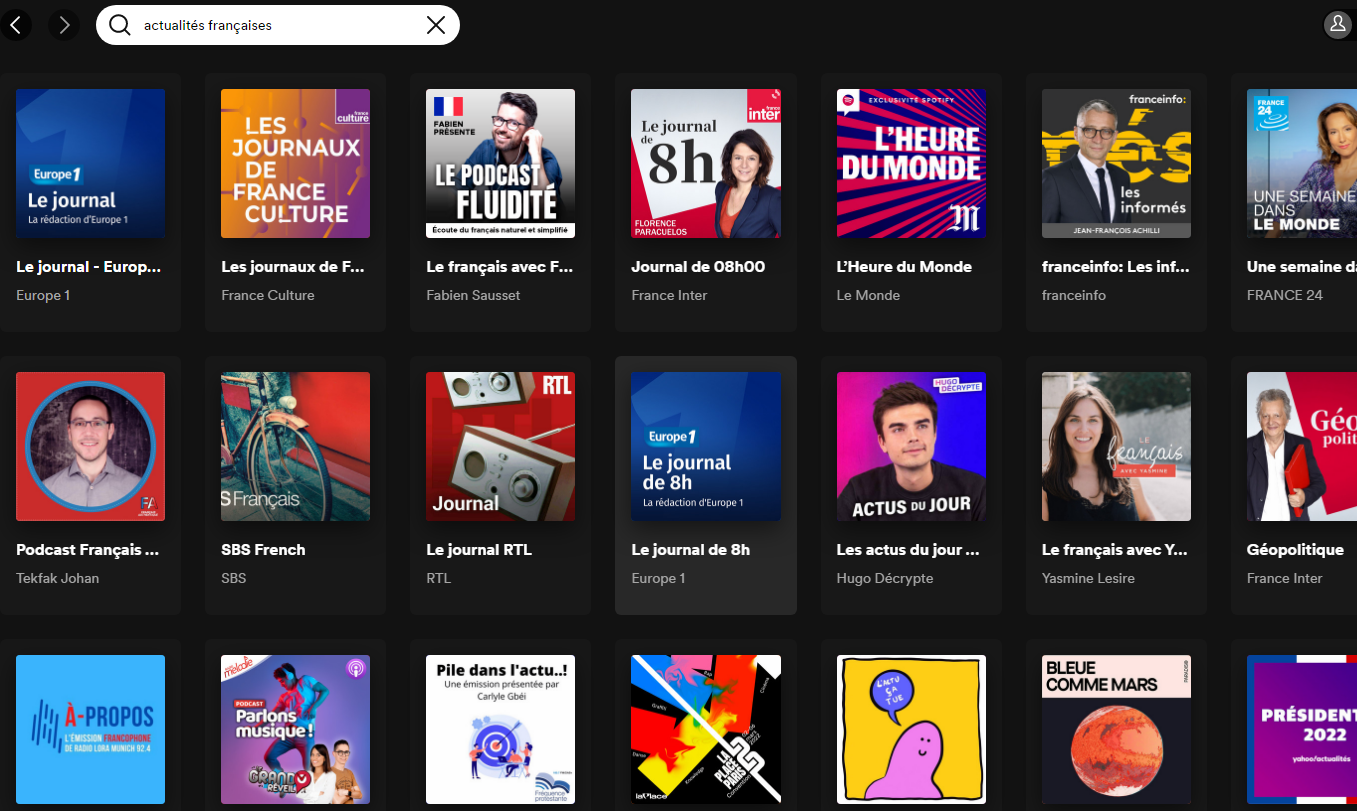Click title 'Les actus du jour ...'
This screenshot has height=811, width=1357.
908,550
